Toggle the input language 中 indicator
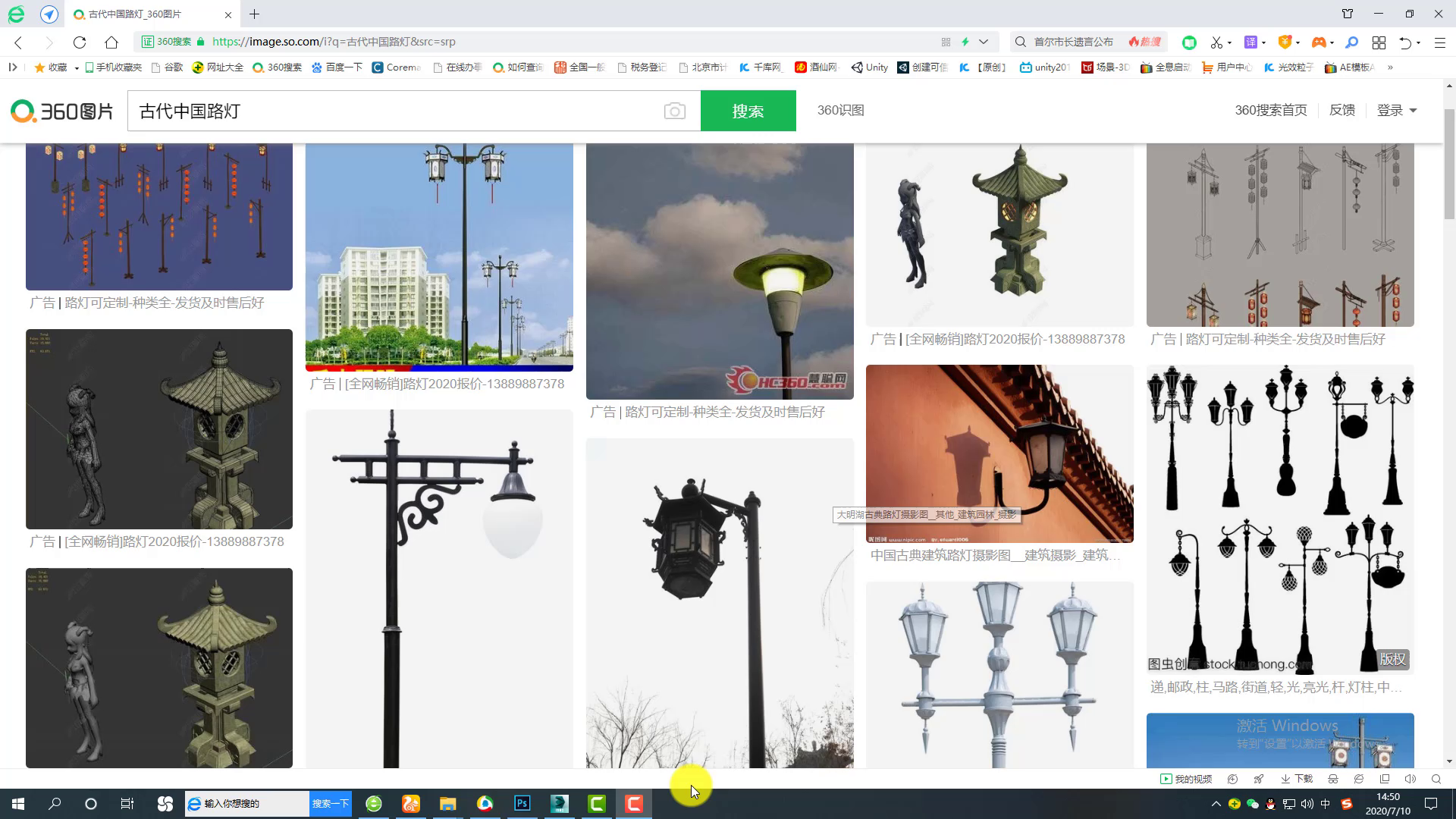The image size is (1456, 819). (x=1326, y=804)
